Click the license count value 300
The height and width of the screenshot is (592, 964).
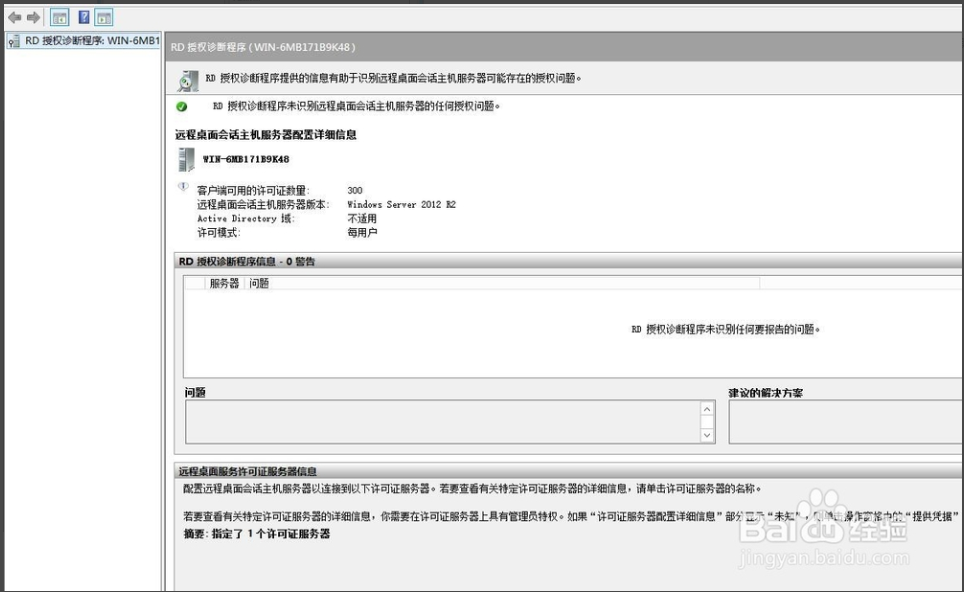[355, 191]
